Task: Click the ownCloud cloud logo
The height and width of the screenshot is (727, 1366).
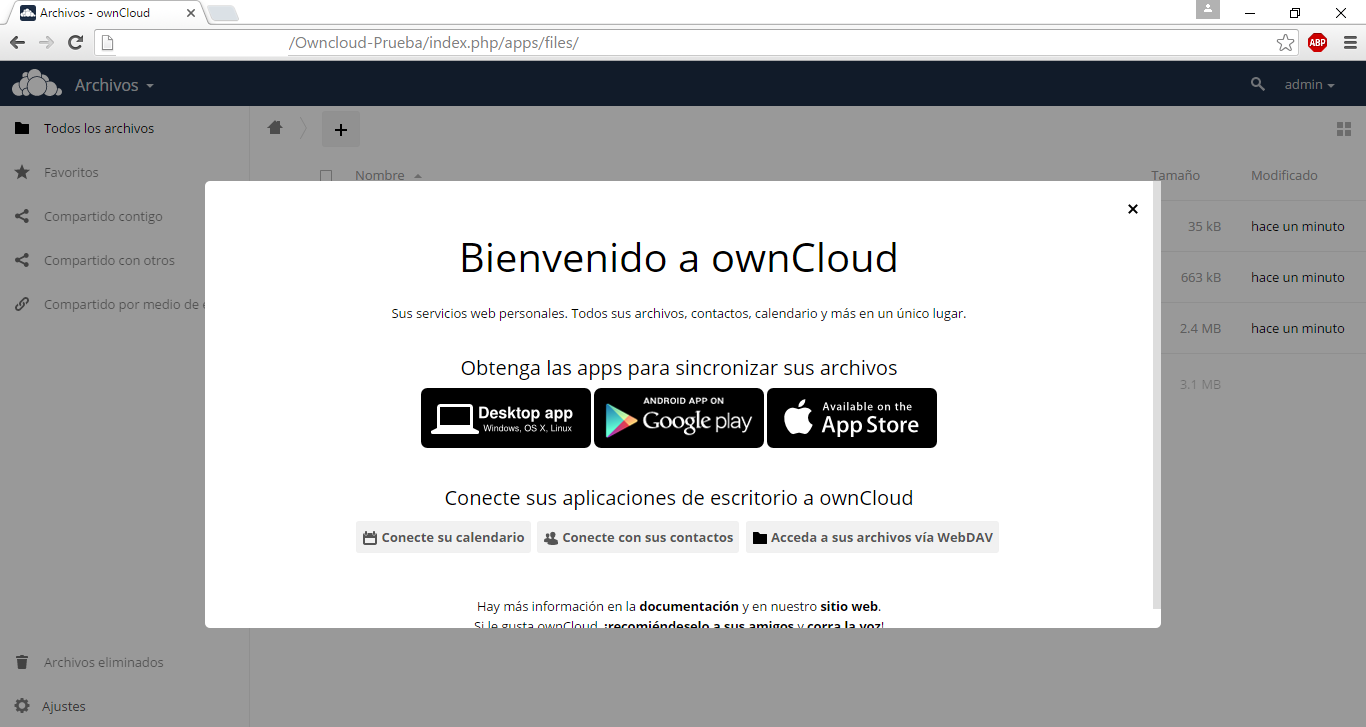Action: 37,85
